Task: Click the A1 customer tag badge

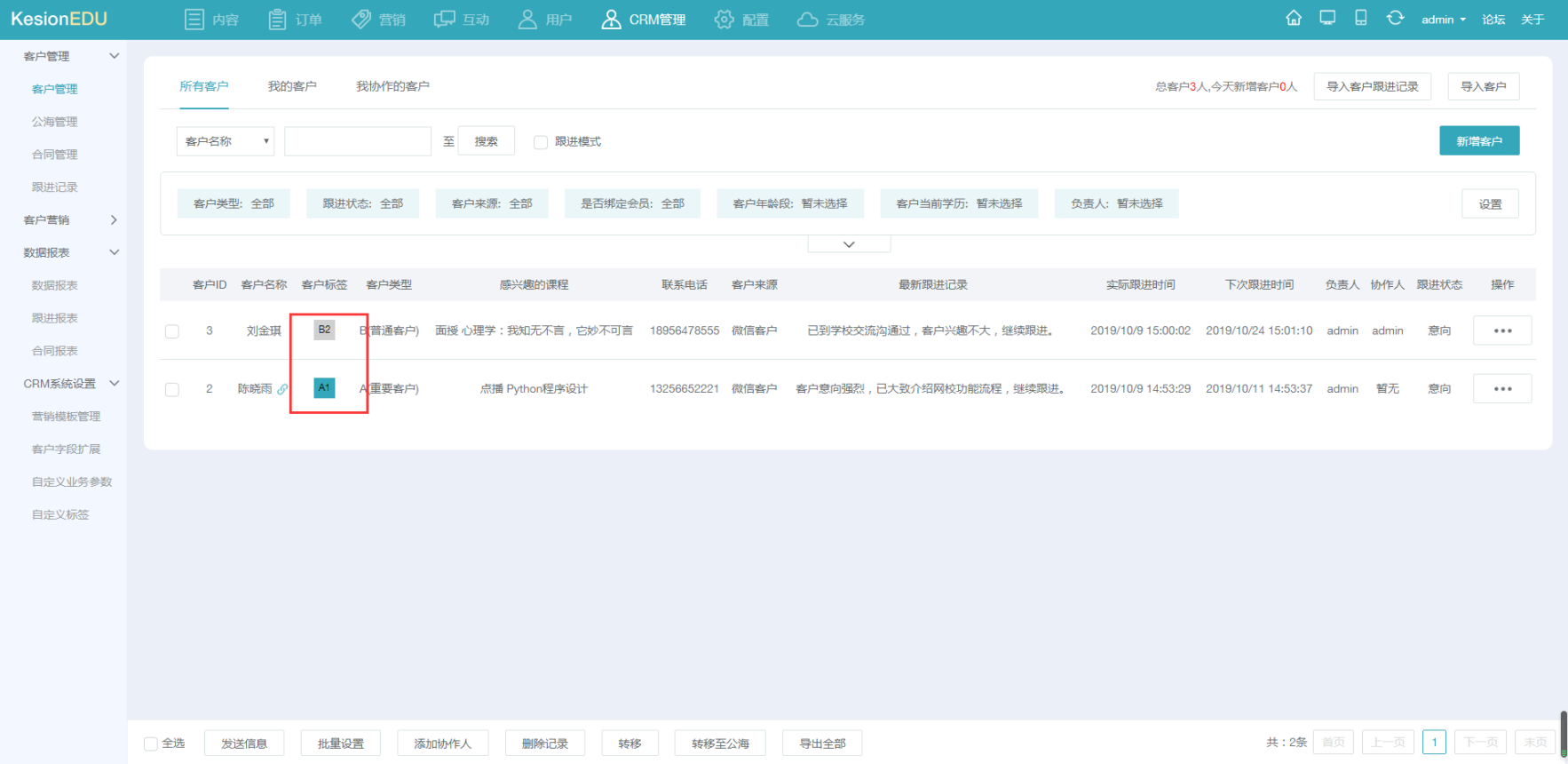Action: pos(324,387)
